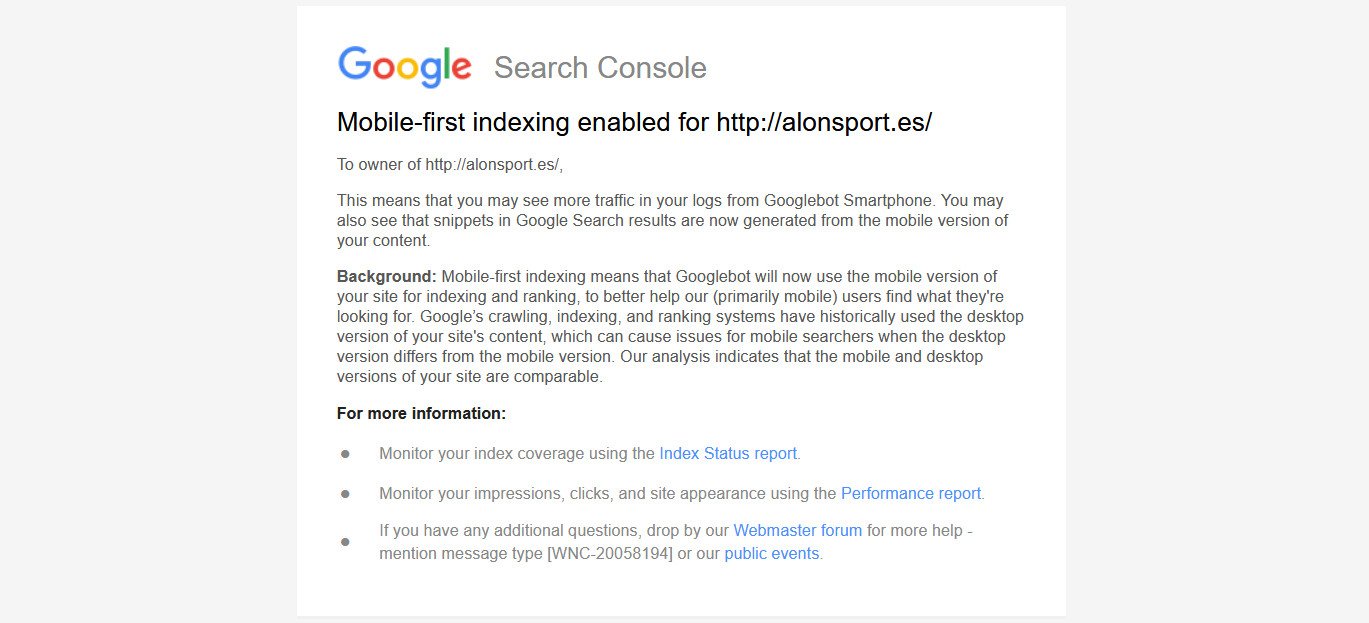Click the "For more information:" heading
Image resolution: width=1369 pixels, height=623 pixels.
coord(421,413)
